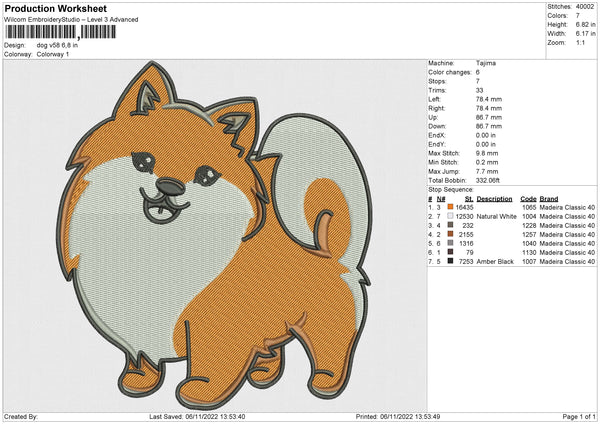Viewport: 600px width, 424px height.
Task: Click the Stop Sequence heading
Action: tap(449, 187)
